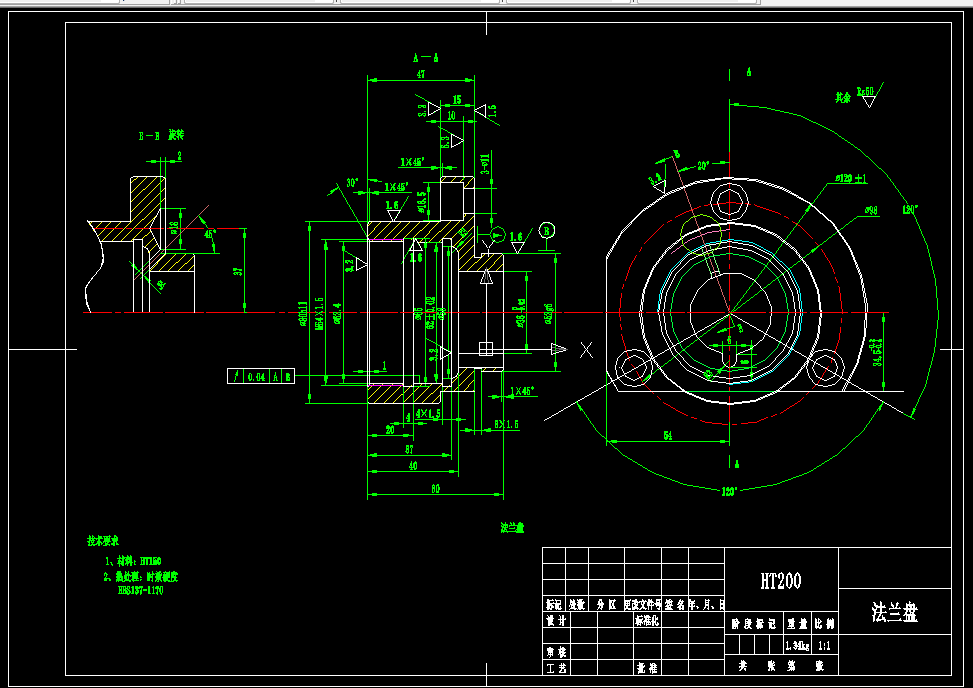Select the 47 dimension above section view
The image size is (973, 688).
pyautogui.click(x=421, y=74)
